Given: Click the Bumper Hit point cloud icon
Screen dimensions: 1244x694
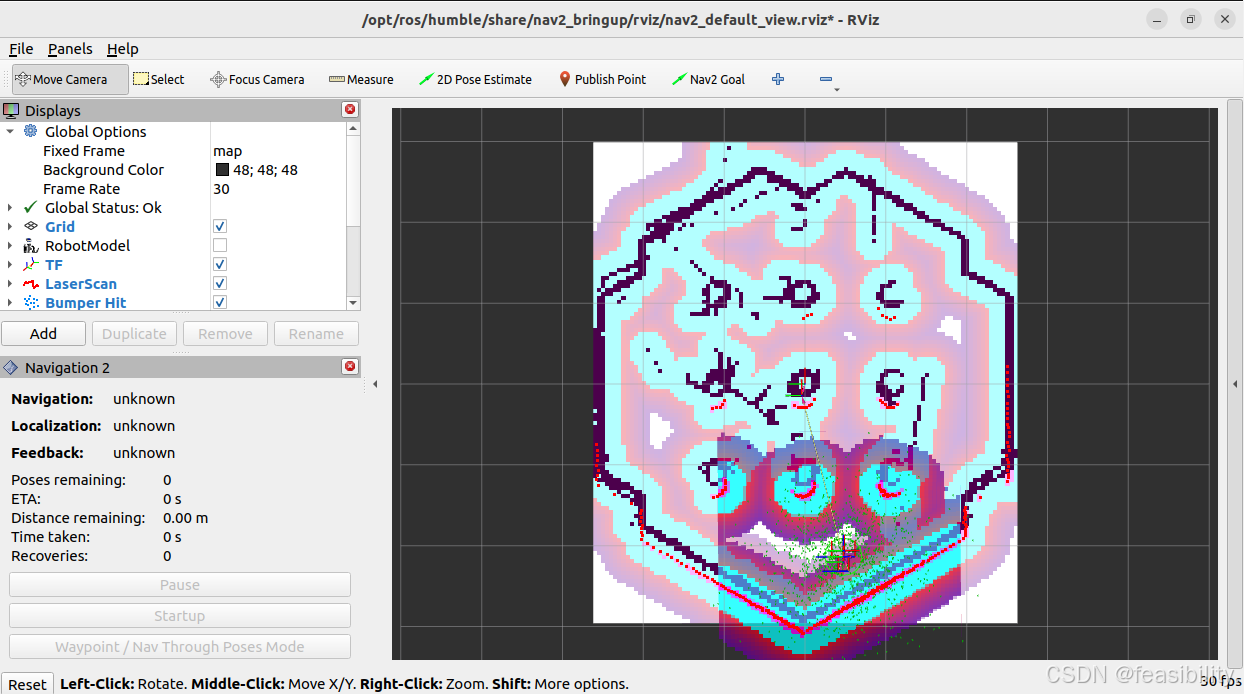Looking at the screenshot, I should click(x=31, y=302).
